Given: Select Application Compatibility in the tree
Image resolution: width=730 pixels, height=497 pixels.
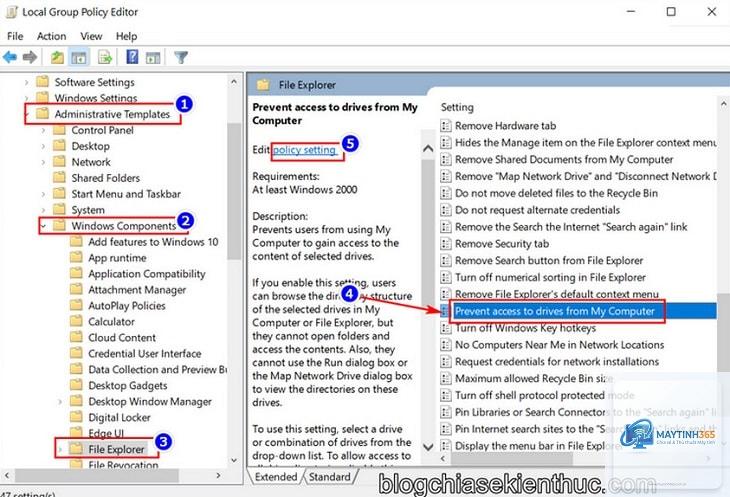Looking at the screenshot, I should pos(147,274).
